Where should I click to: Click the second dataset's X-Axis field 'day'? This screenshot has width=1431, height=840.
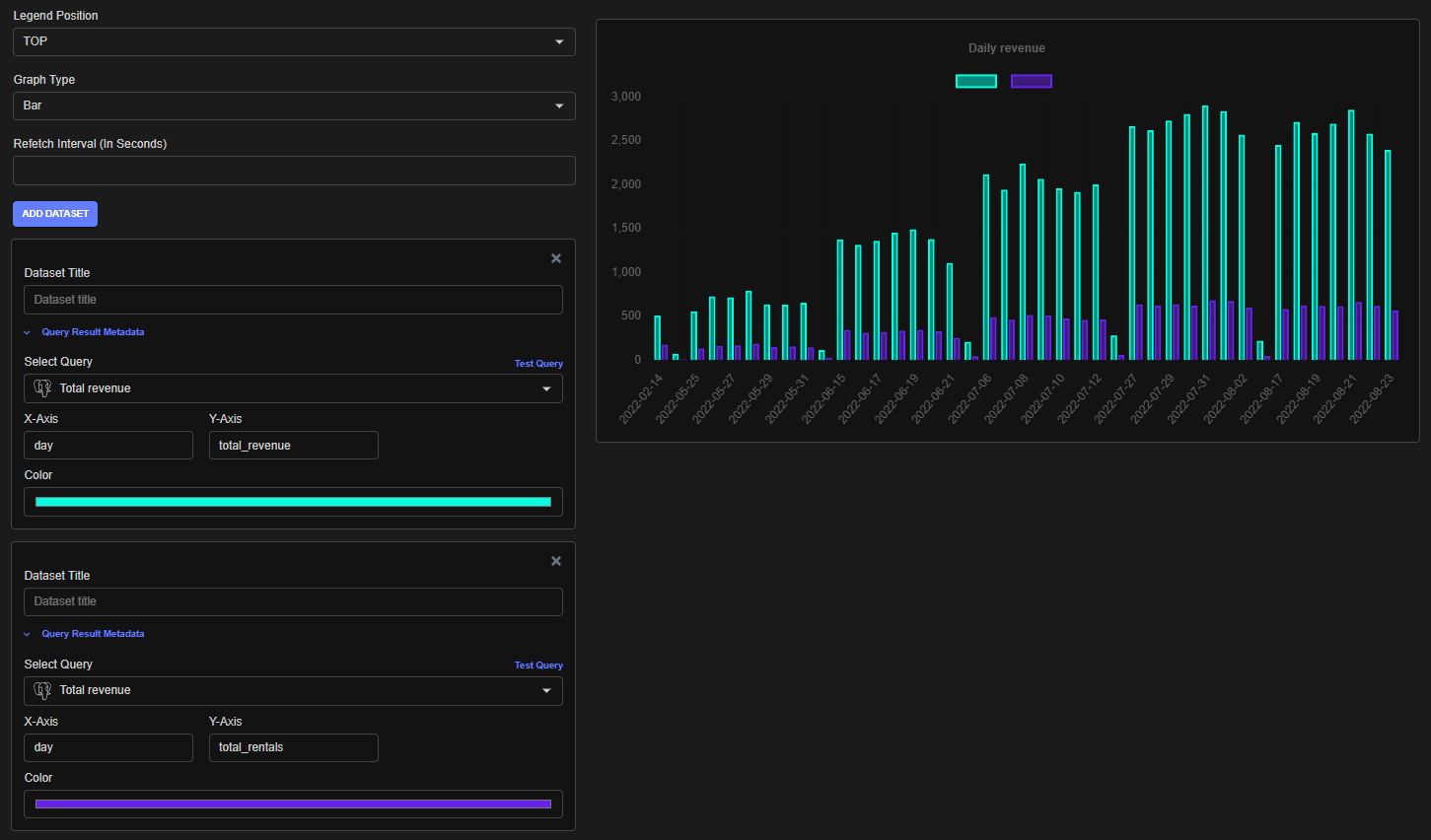coord(108,747)
